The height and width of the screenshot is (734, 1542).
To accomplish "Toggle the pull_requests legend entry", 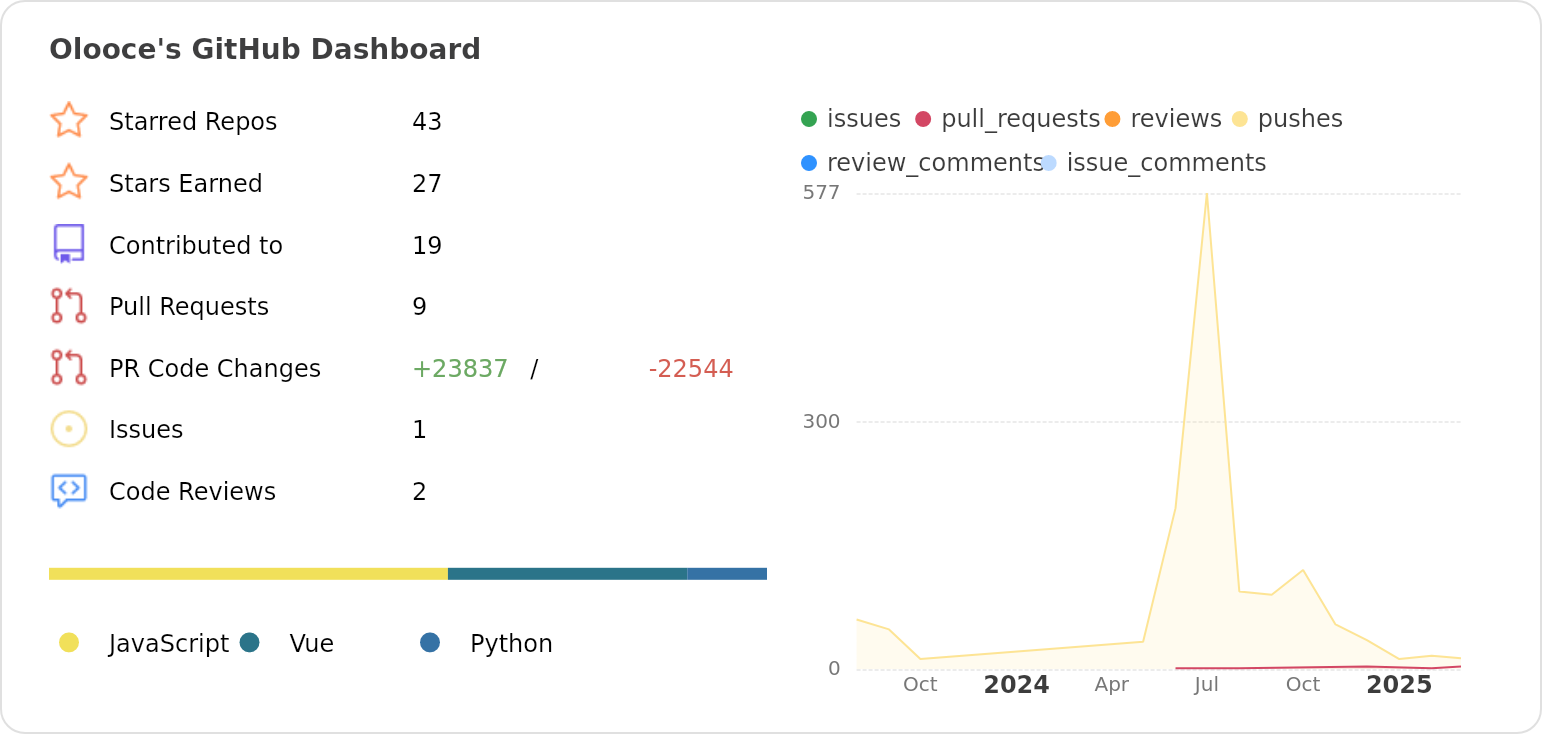I will 1008,119.
